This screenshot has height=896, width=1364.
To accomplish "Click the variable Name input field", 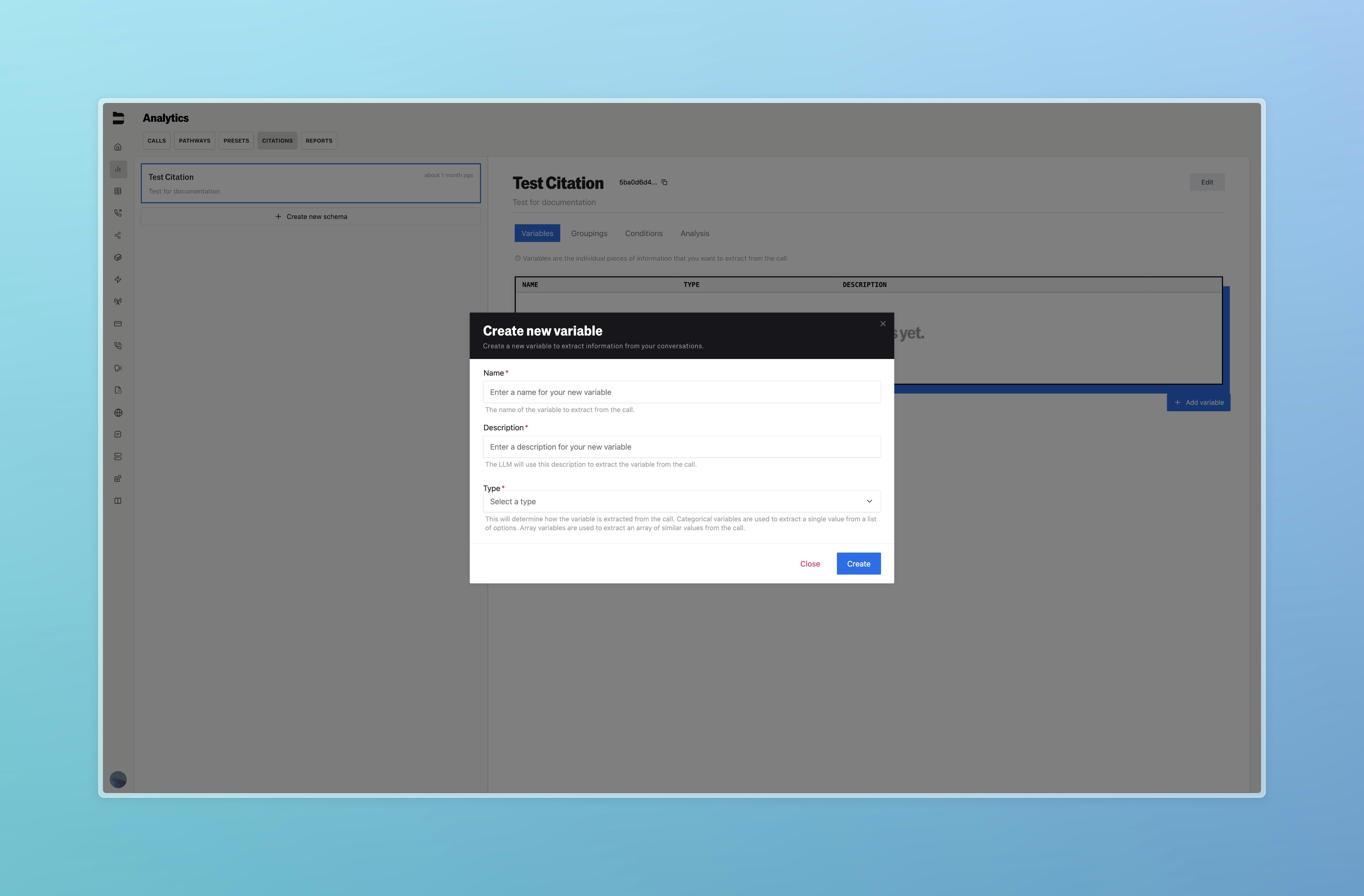I will click(681, 392).
